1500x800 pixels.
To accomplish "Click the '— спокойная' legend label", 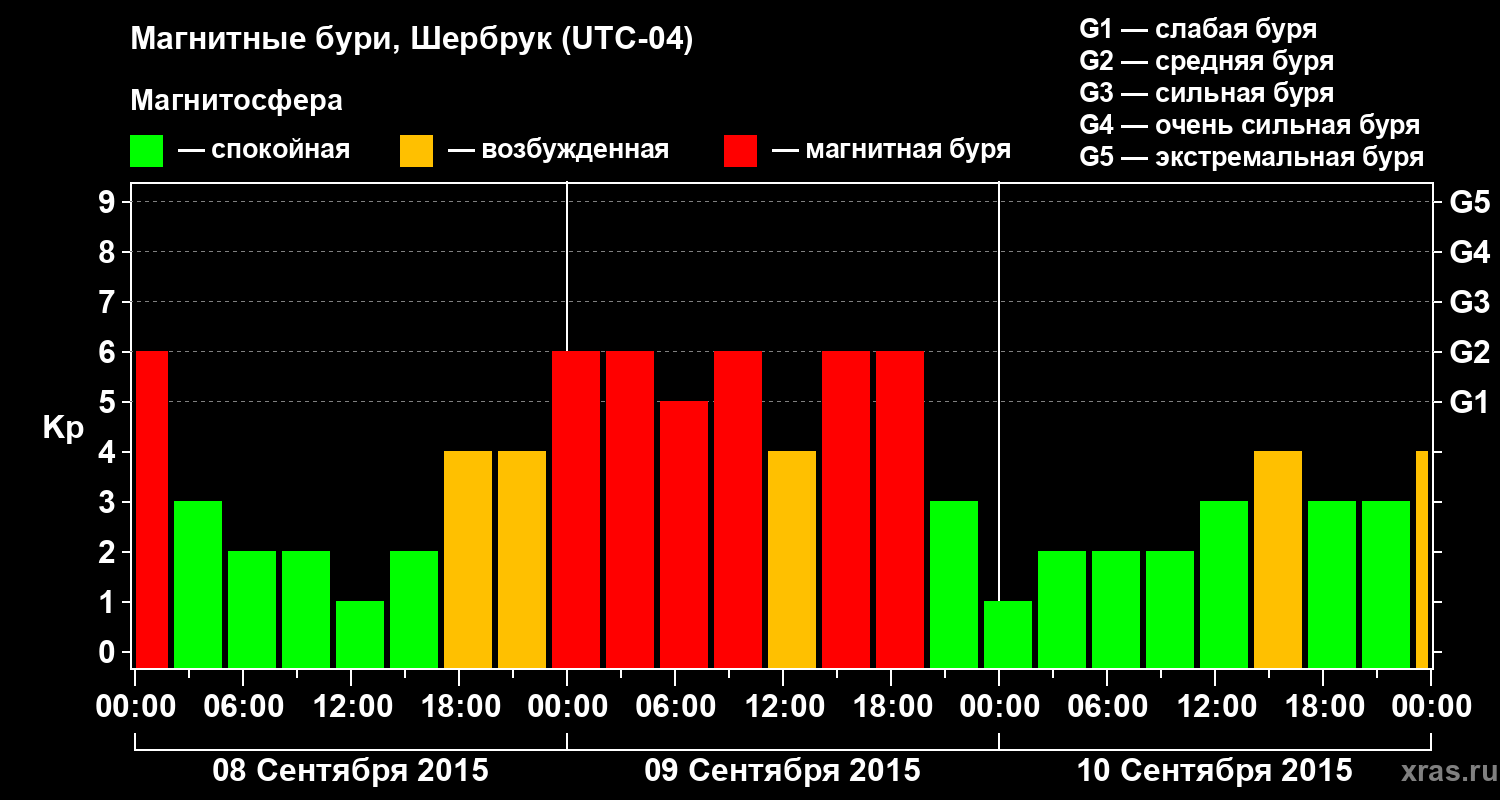I will 264,151.
